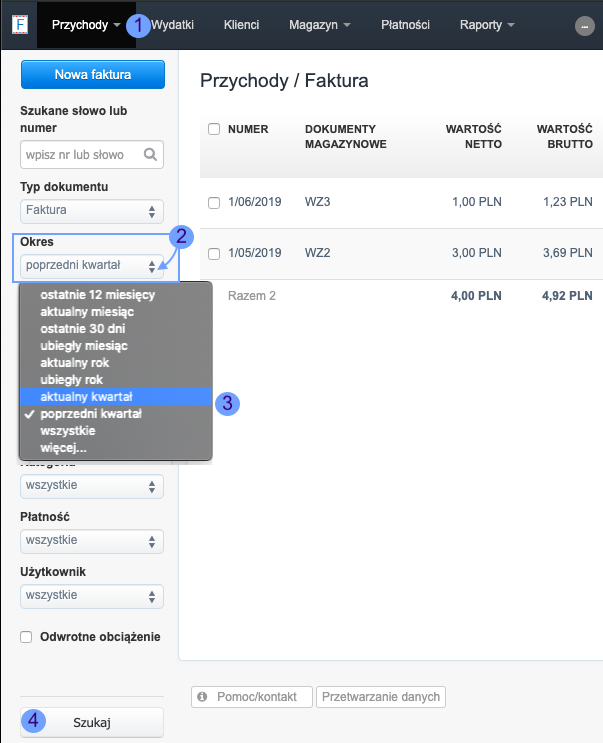Open invoice 1/06/2019

(255, 202)
